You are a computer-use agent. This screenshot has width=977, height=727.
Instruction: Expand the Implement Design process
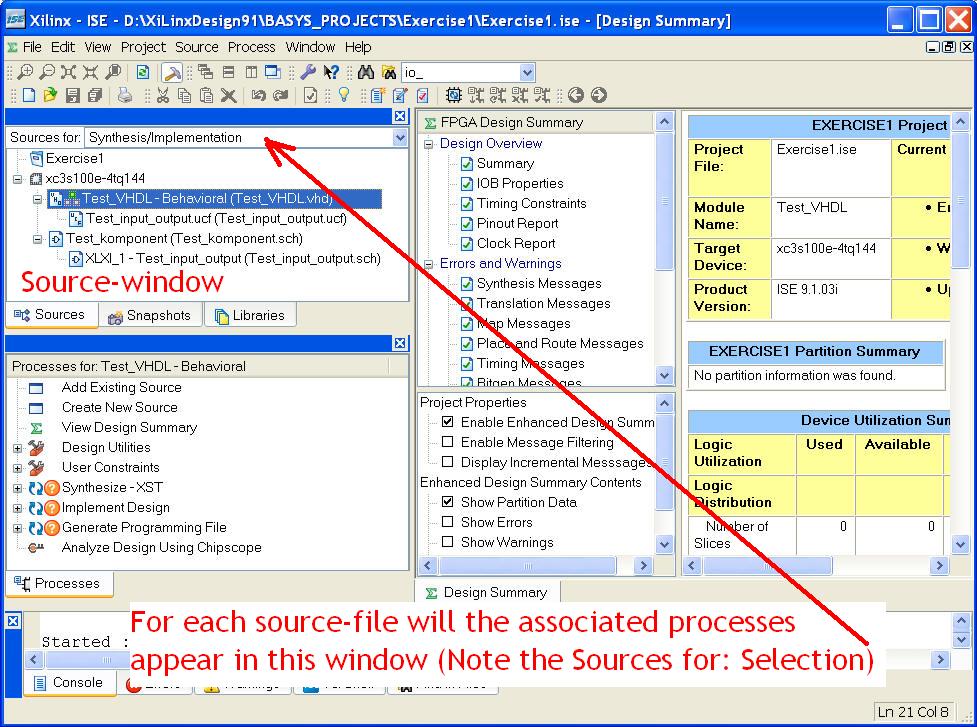point(17,508)
